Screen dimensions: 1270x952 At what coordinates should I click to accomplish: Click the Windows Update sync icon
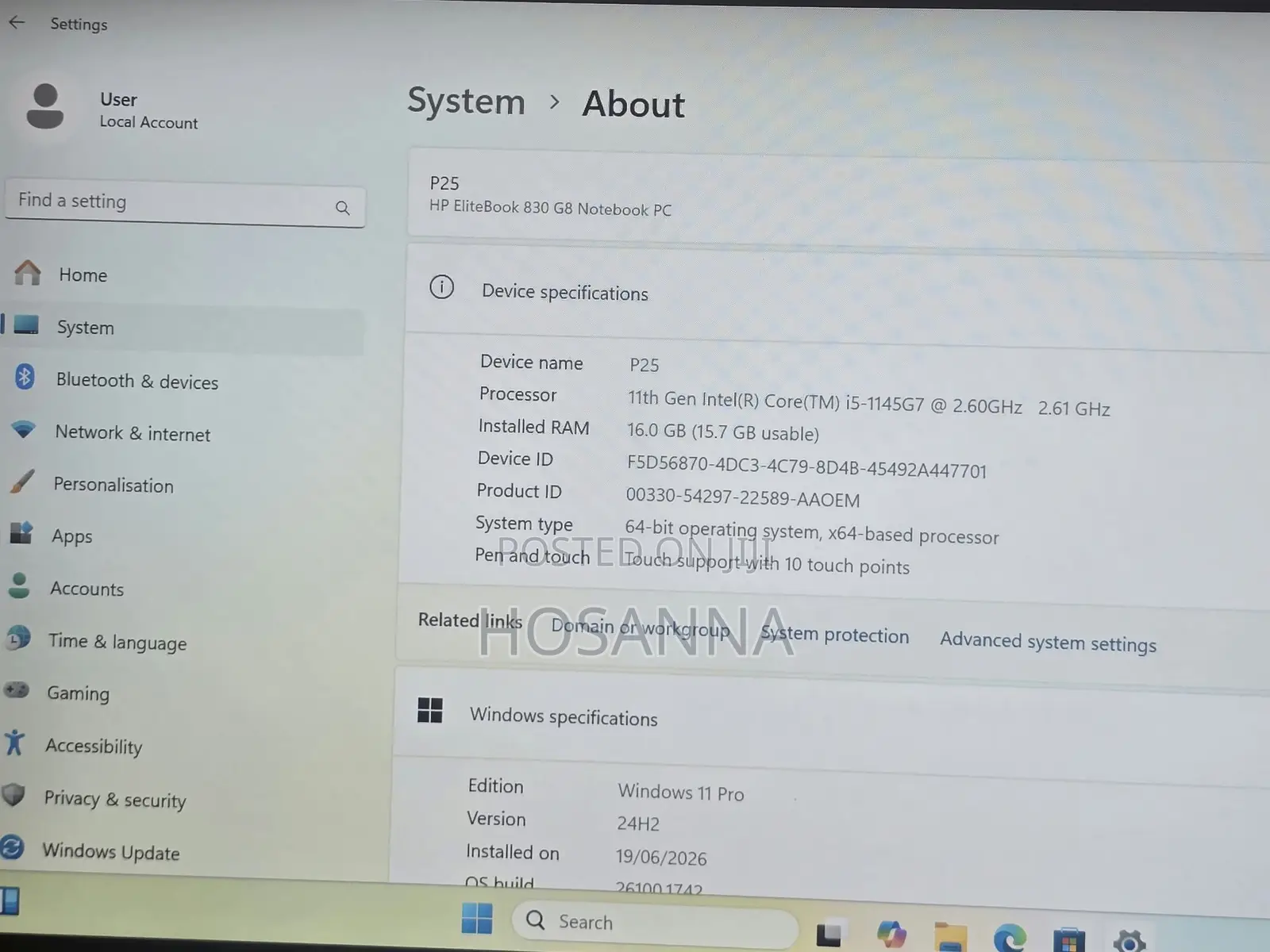pos(12,847)
